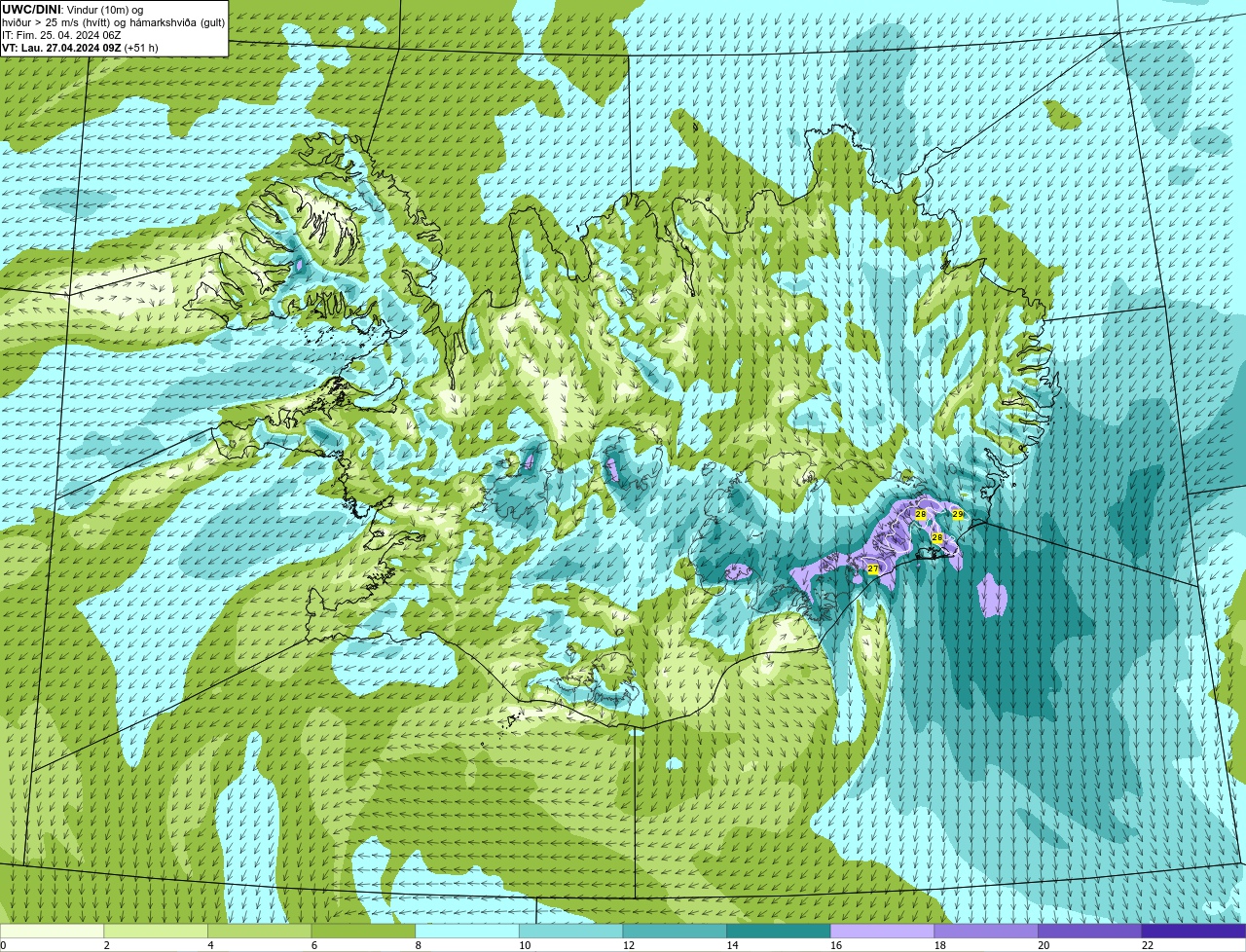Image resolution: width=1246 pixels, height=952 pixels.
Task: Click the 'hámarkshviða (gult)' legend line
Action: [x=175, y=22]
